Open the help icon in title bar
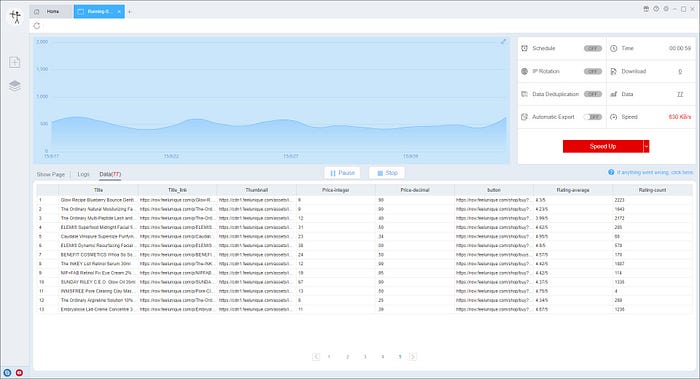This screenshot has height=379, width=700. coord(656,9)
